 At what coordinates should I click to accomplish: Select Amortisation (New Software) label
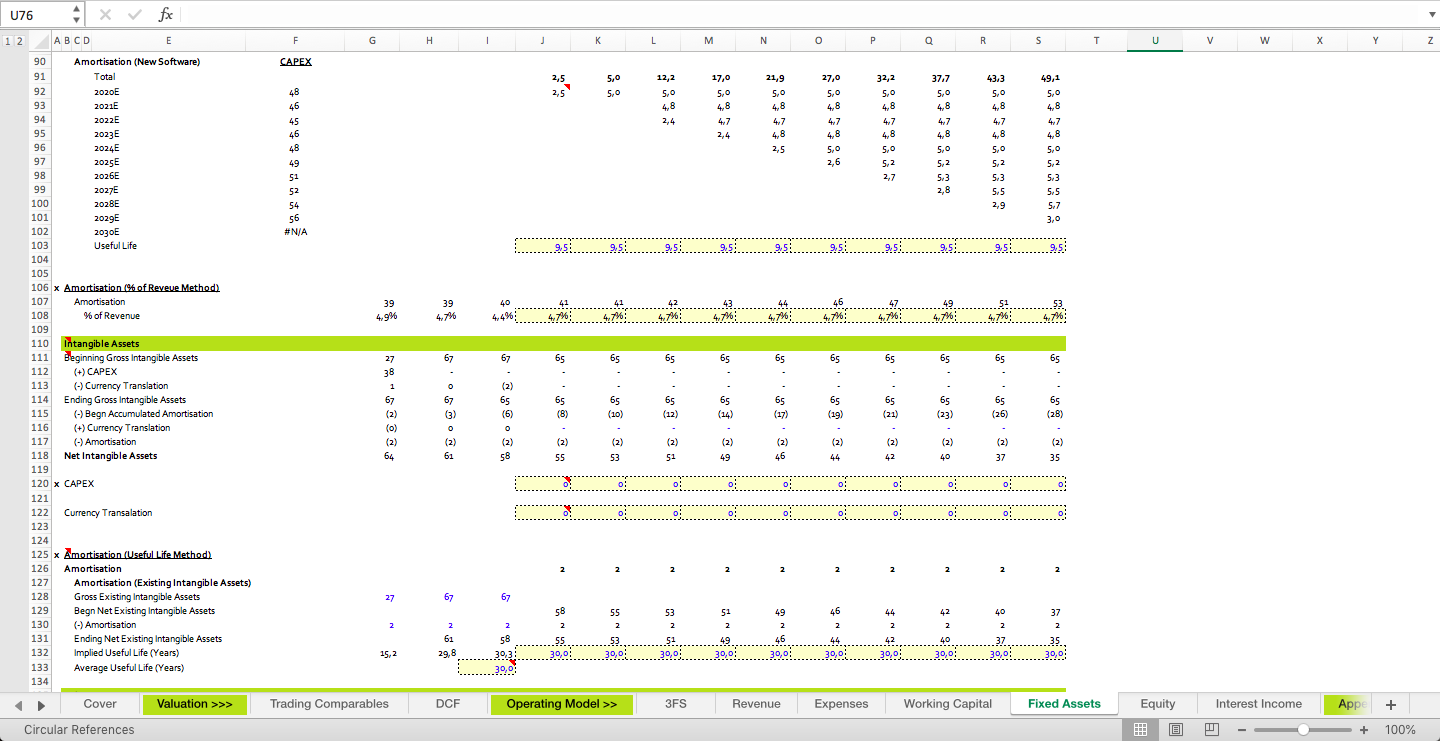click(x=137, y=61)
